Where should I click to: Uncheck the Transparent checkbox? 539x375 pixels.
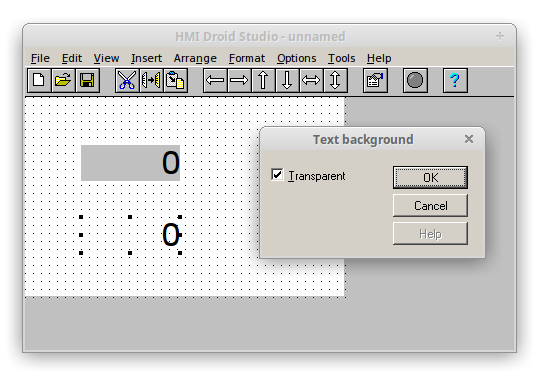[x=277, y=175]
